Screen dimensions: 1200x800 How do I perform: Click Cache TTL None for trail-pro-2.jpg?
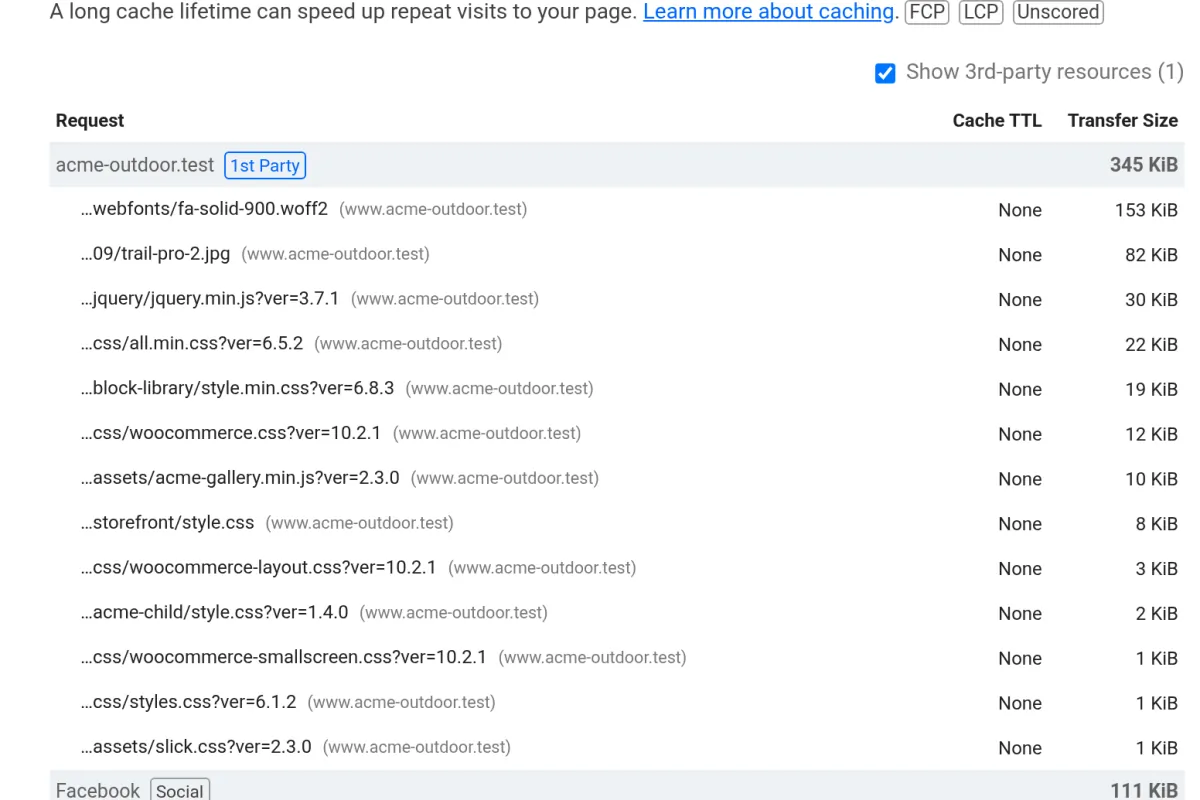1020,255
